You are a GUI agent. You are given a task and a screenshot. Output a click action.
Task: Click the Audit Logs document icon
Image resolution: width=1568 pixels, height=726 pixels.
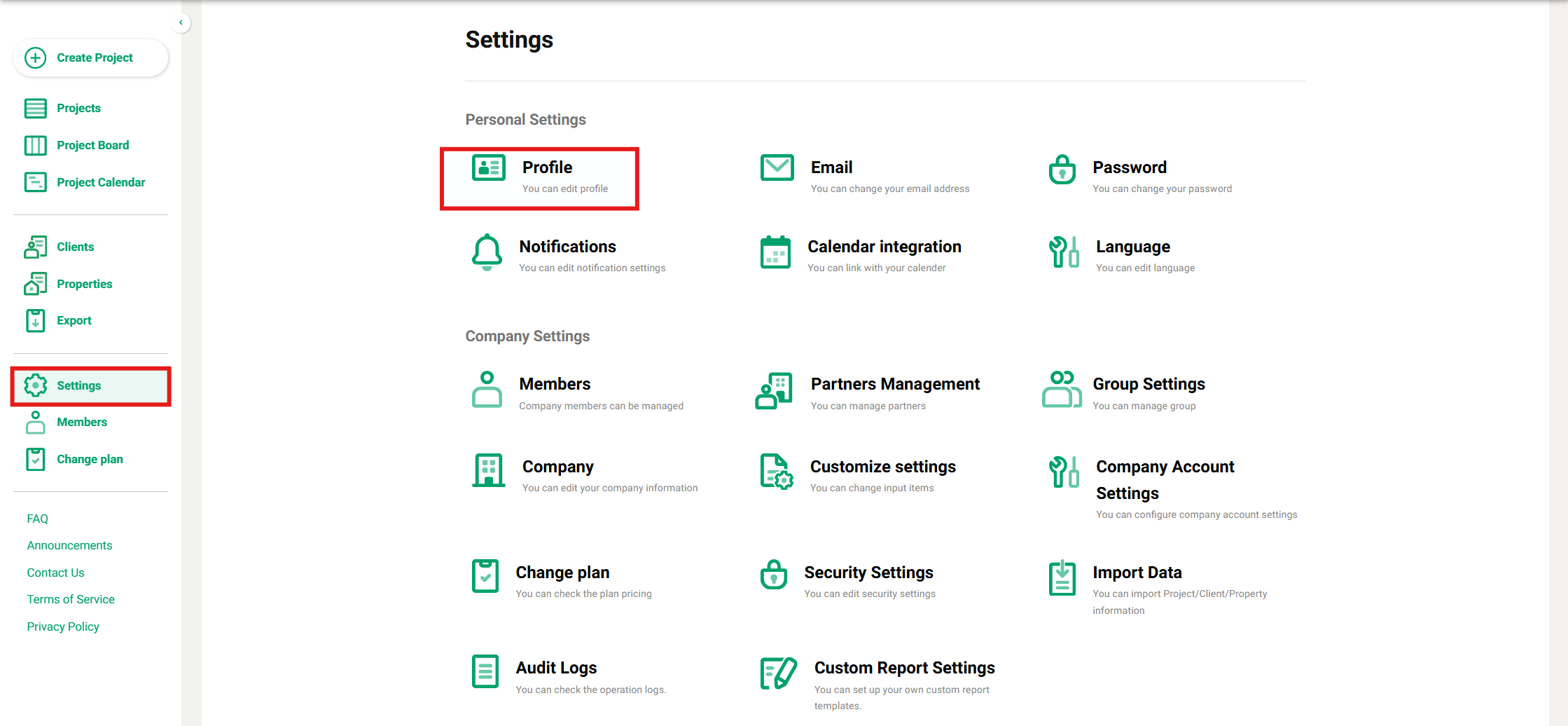(x=485, y=671)
